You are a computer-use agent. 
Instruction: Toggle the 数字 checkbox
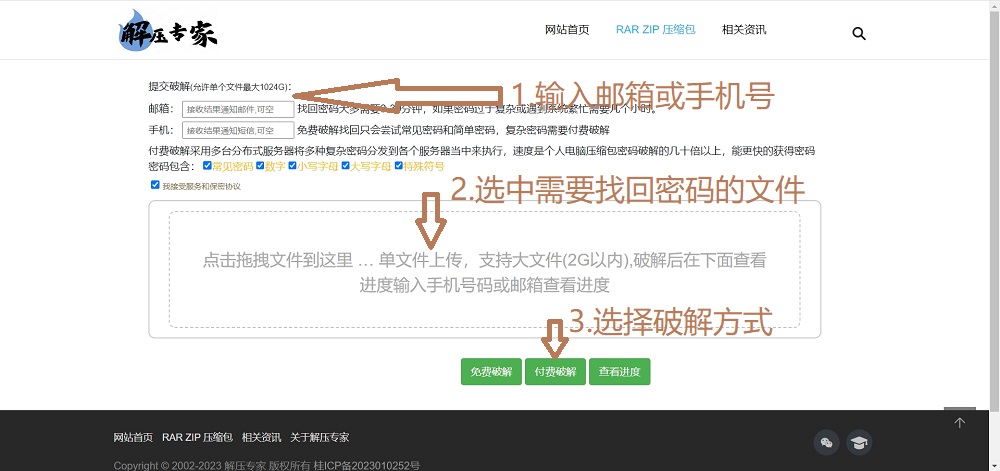click(260, 166)
